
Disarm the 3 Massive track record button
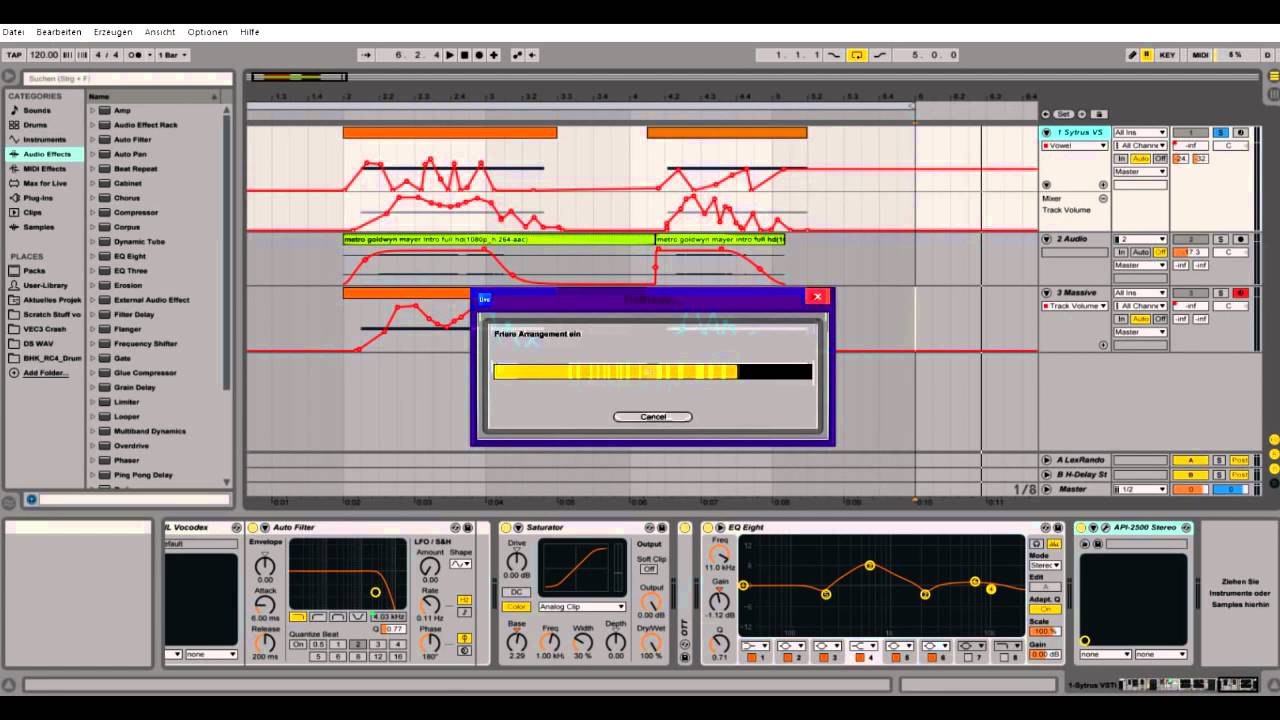(1240, 293)
